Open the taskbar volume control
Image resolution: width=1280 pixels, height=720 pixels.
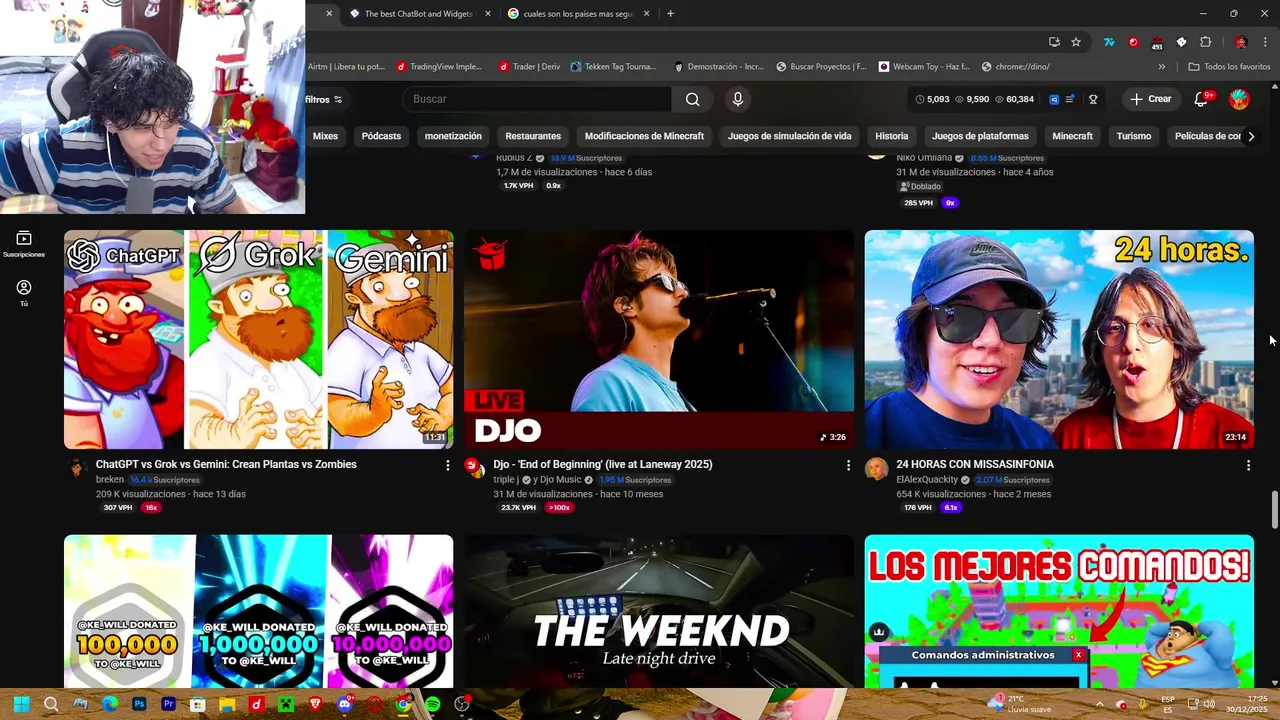click(1209, 704)
